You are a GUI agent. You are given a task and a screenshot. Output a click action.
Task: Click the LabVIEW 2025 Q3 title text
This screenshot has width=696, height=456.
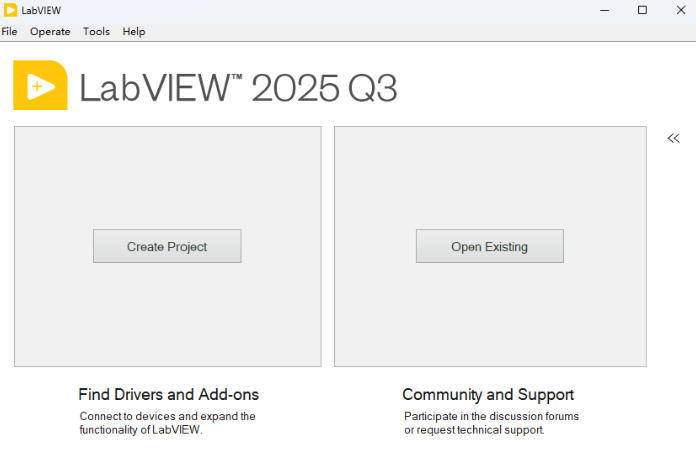[238, 88]
